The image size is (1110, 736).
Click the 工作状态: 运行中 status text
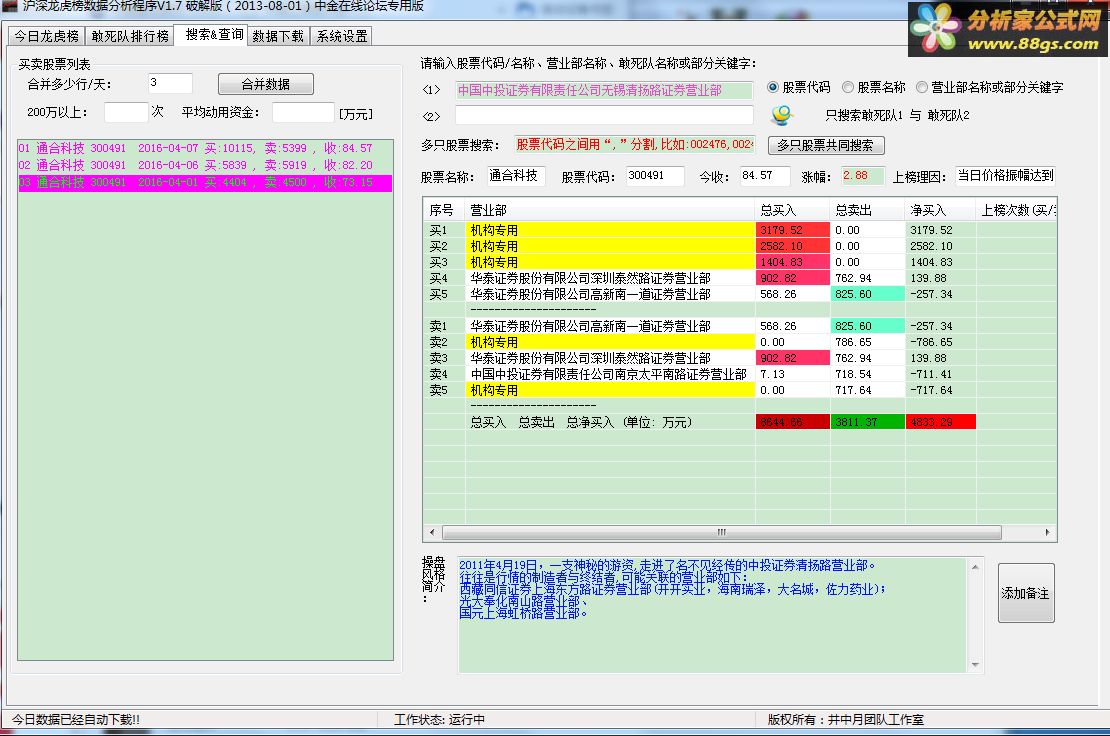tap(439, 720)
